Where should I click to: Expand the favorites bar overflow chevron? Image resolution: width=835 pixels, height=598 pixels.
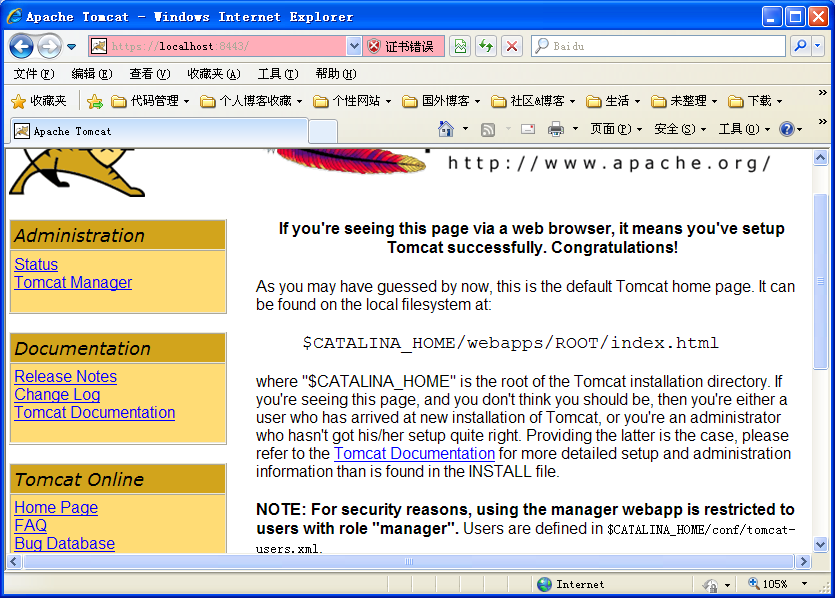point(822,93)
